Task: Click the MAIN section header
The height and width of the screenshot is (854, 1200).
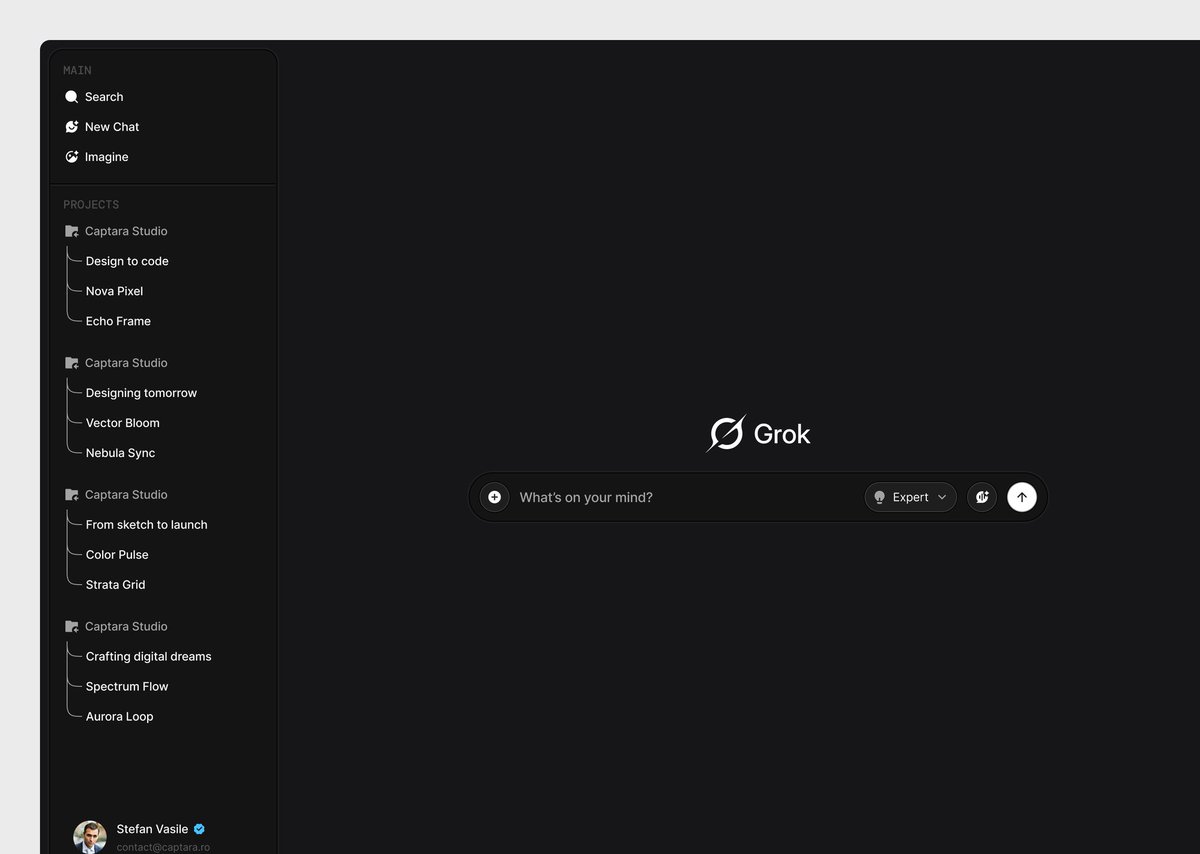Action: coord(77,70)
